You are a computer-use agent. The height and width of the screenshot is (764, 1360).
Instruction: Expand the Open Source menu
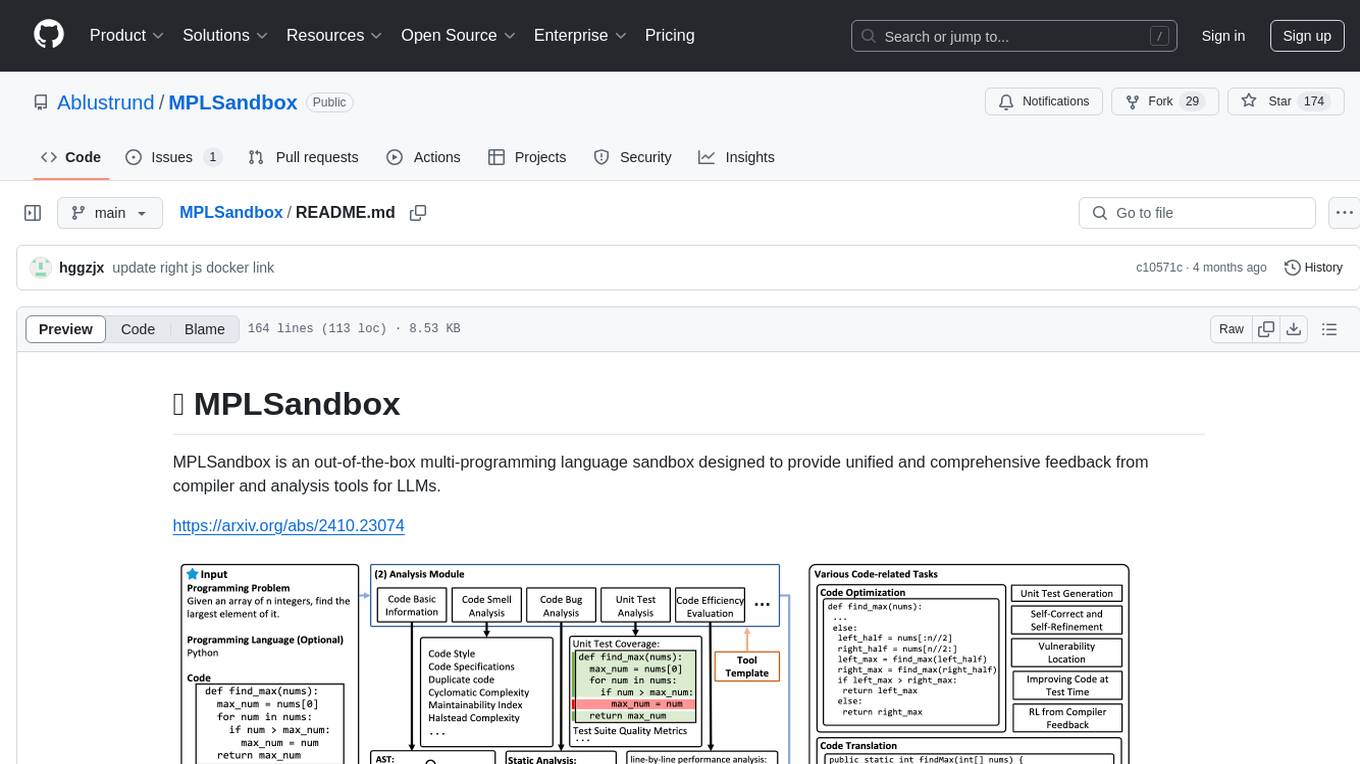(x=458, y=35)
